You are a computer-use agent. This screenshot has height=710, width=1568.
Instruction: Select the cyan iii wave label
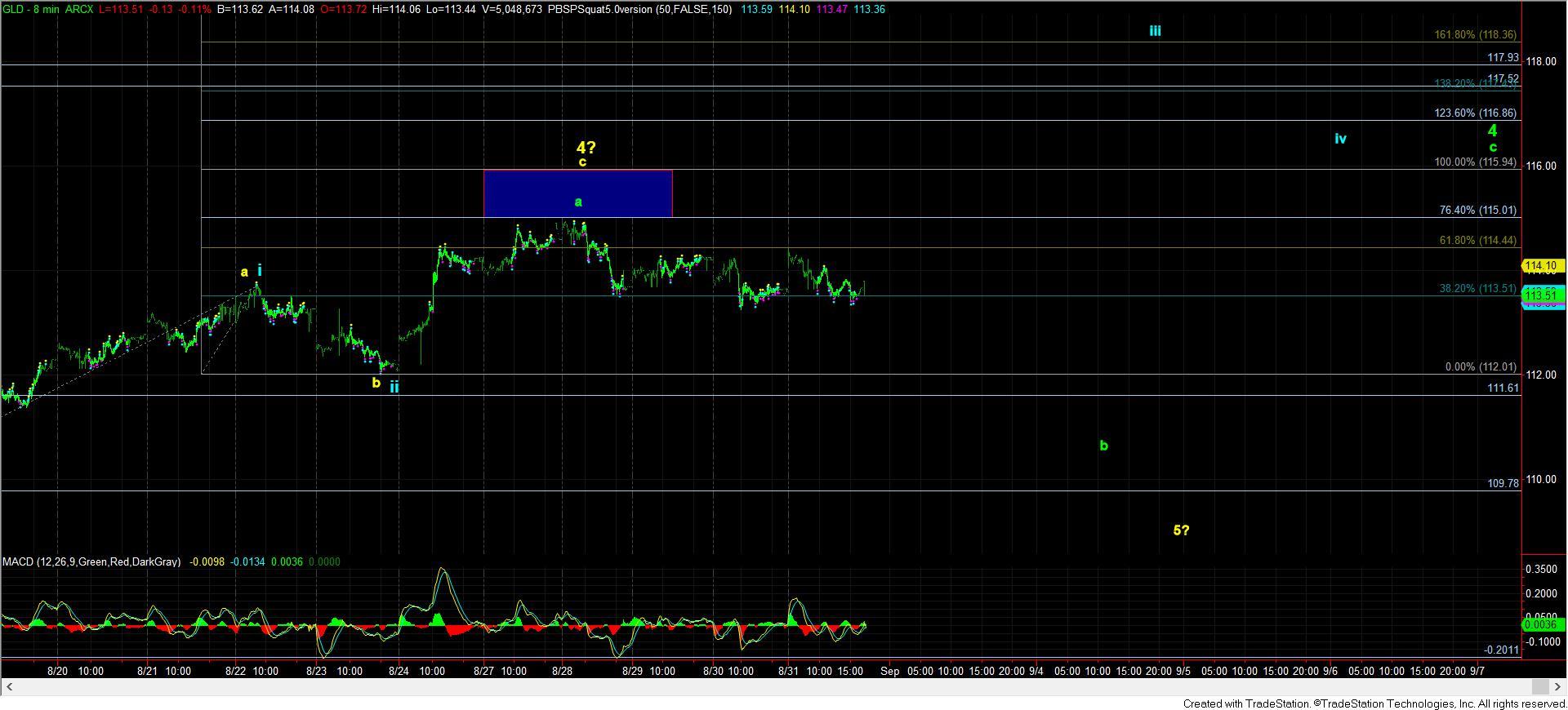(x=1155, y=31)
